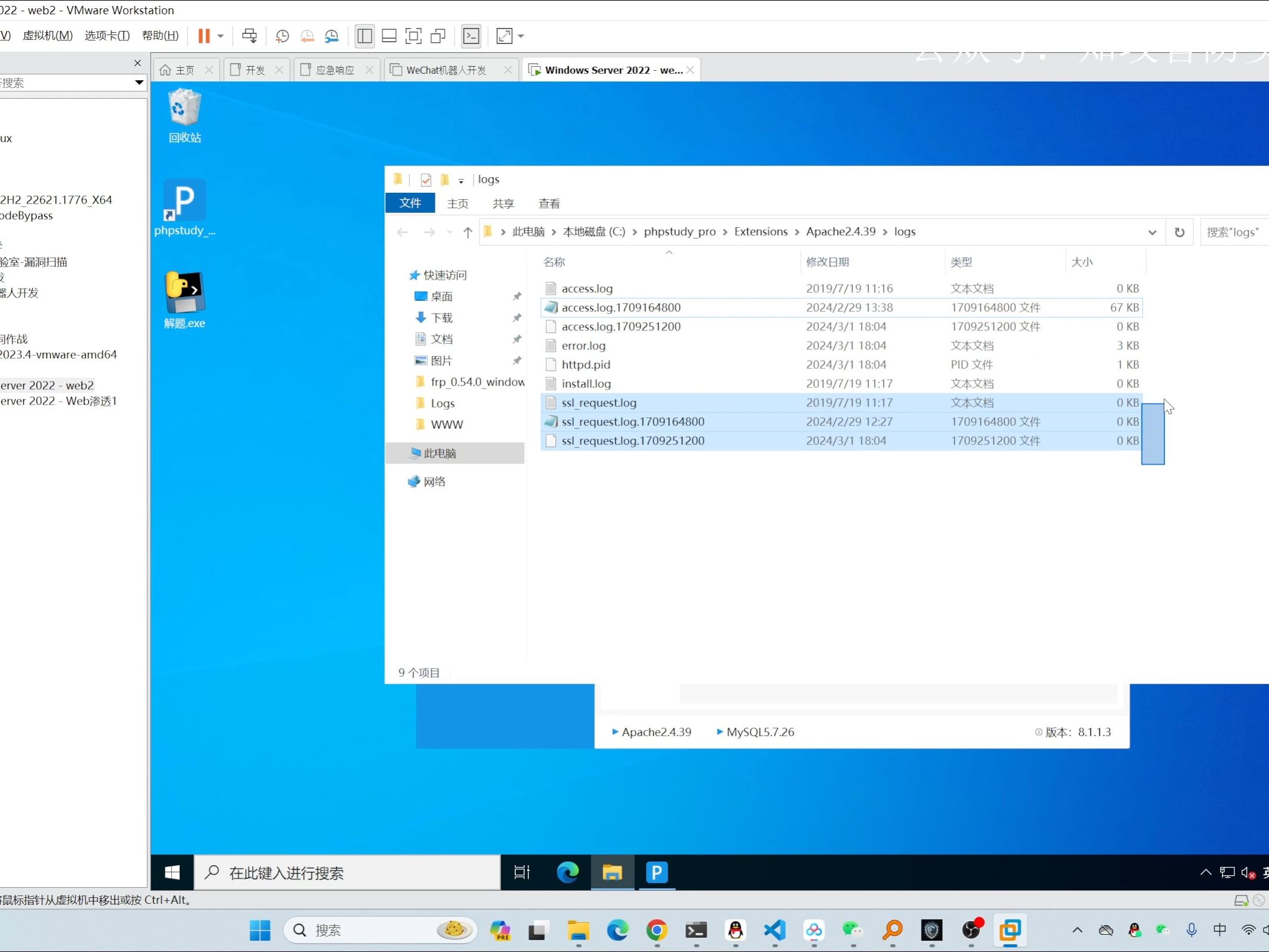Select the error.log file
The image size is (1269, 952).
click(x=583, y=346)
